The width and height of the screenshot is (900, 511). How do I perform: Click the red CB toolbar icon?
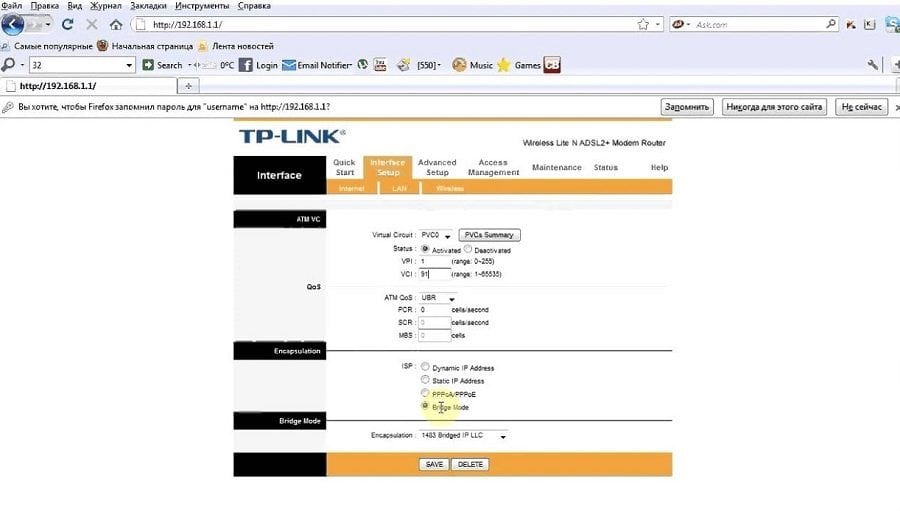552,65
